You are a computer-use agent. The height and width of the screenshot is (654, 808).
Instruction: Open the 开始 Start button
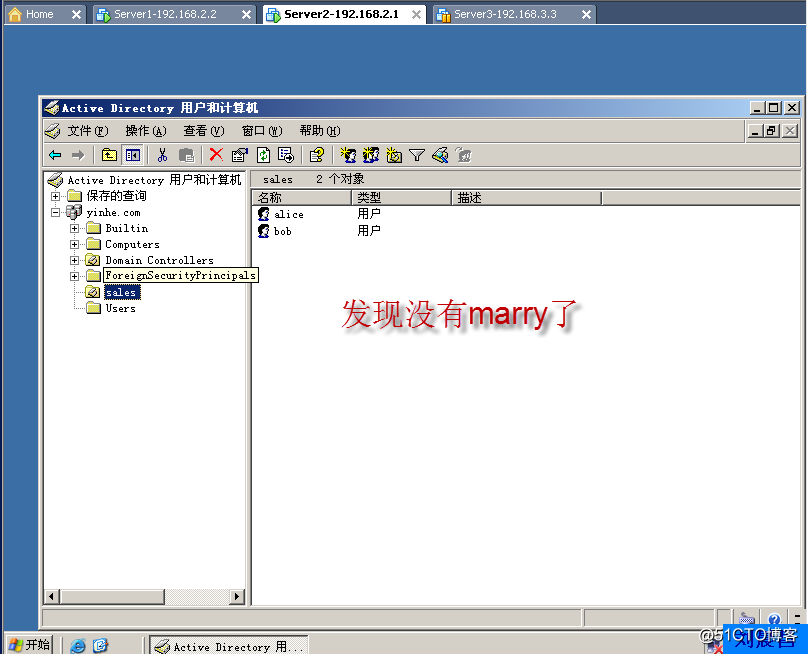click(x=30, y=645)
